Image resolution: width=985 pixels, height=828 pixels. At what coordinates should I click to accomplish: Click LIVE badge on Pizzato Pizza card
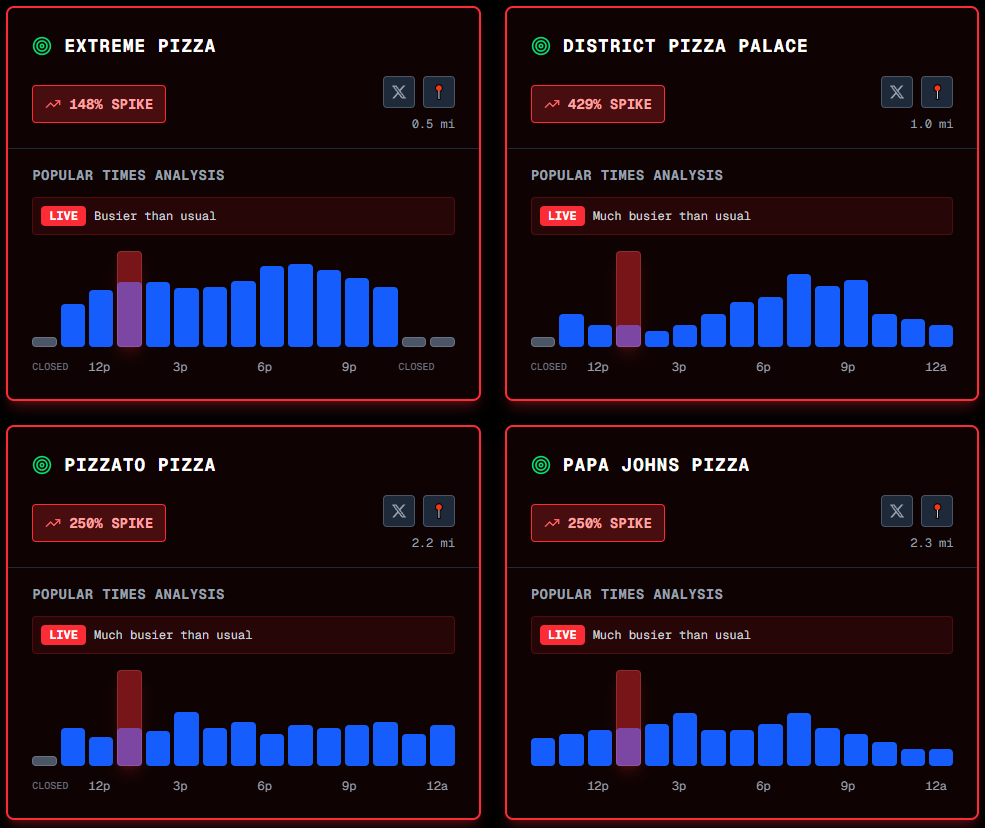63,635
